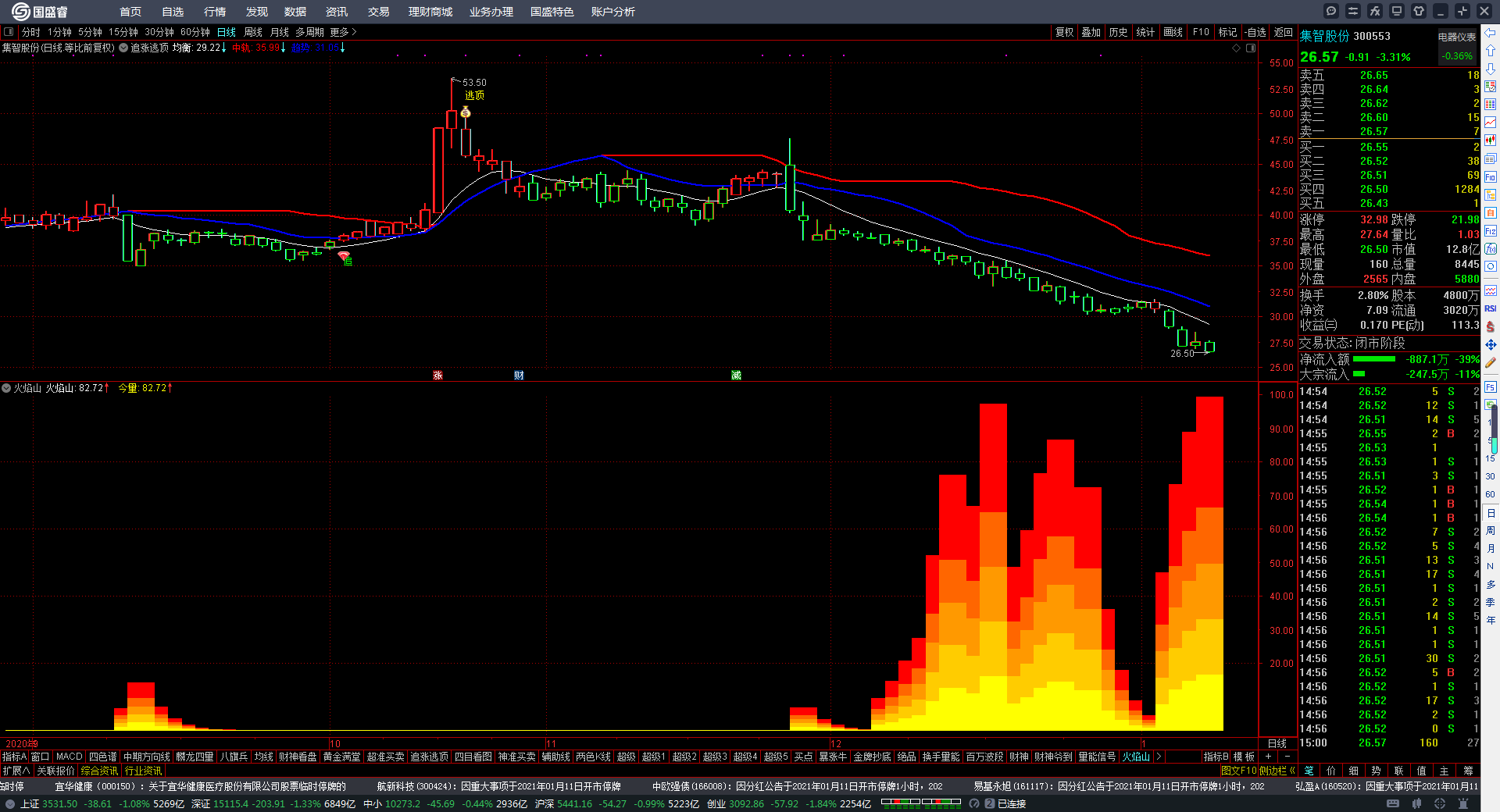Toggle the chart panel icon before 分时
The height and width of the screenshot is (812, 1500).
pos(9,32)
